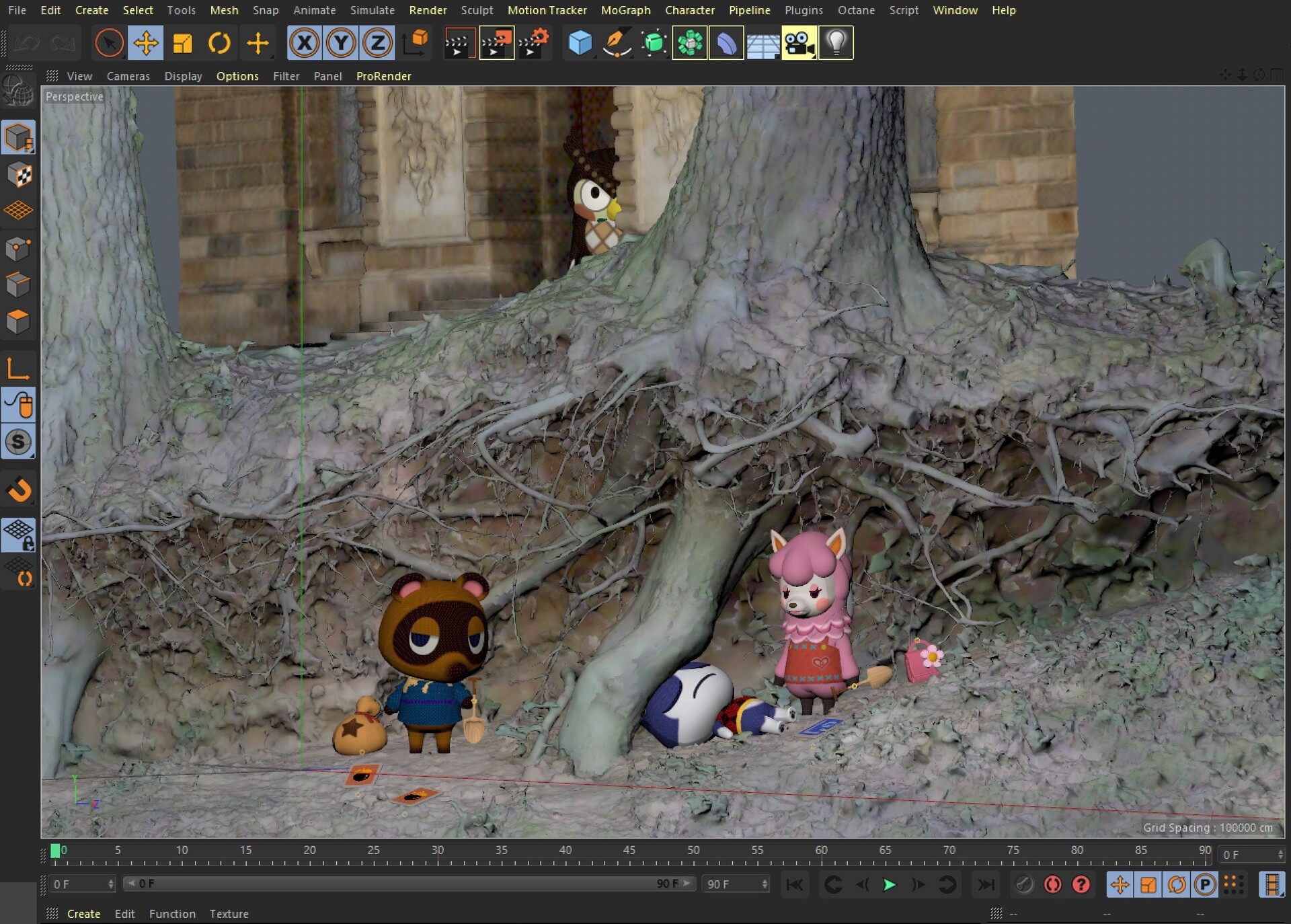Add a Camera object
This screenshot has width=1291, height=924.
click(x=799, y=44)
